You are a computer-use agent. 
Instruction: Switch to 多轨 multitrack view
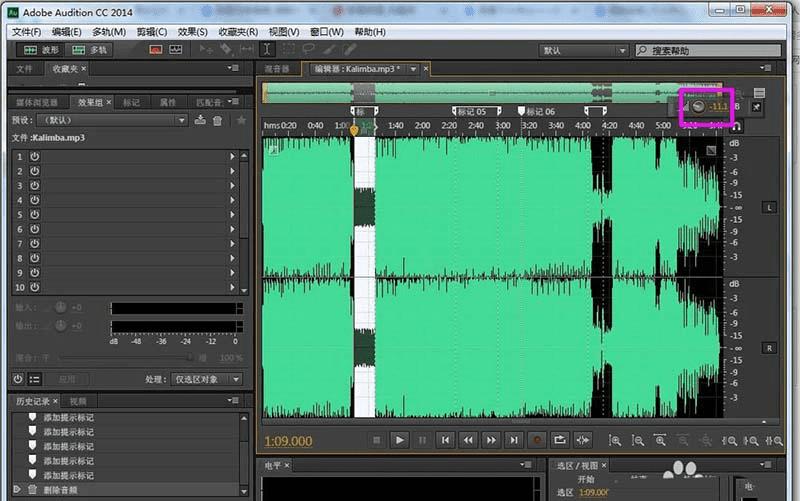pos(91,49)
